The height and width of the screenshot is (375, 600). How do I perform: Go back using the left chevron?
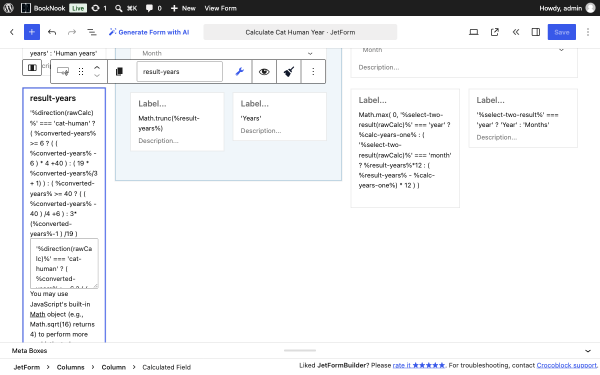pyautogui.click(x=12, y=32)
